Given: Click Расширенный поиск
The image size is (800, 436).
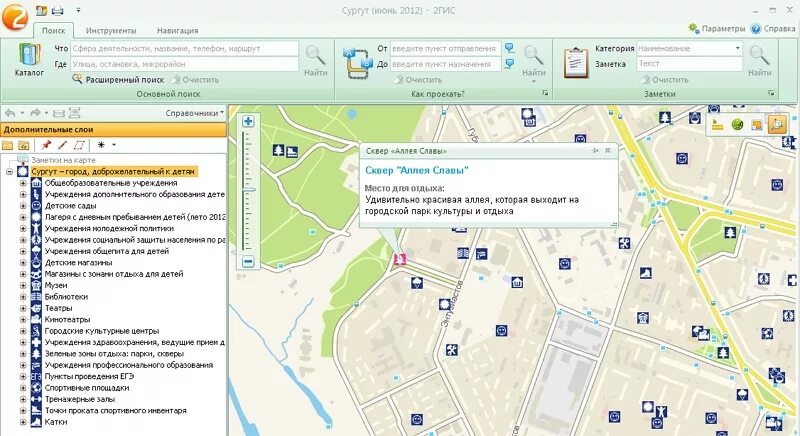Looking at the screenshot, I should (118, 80).
